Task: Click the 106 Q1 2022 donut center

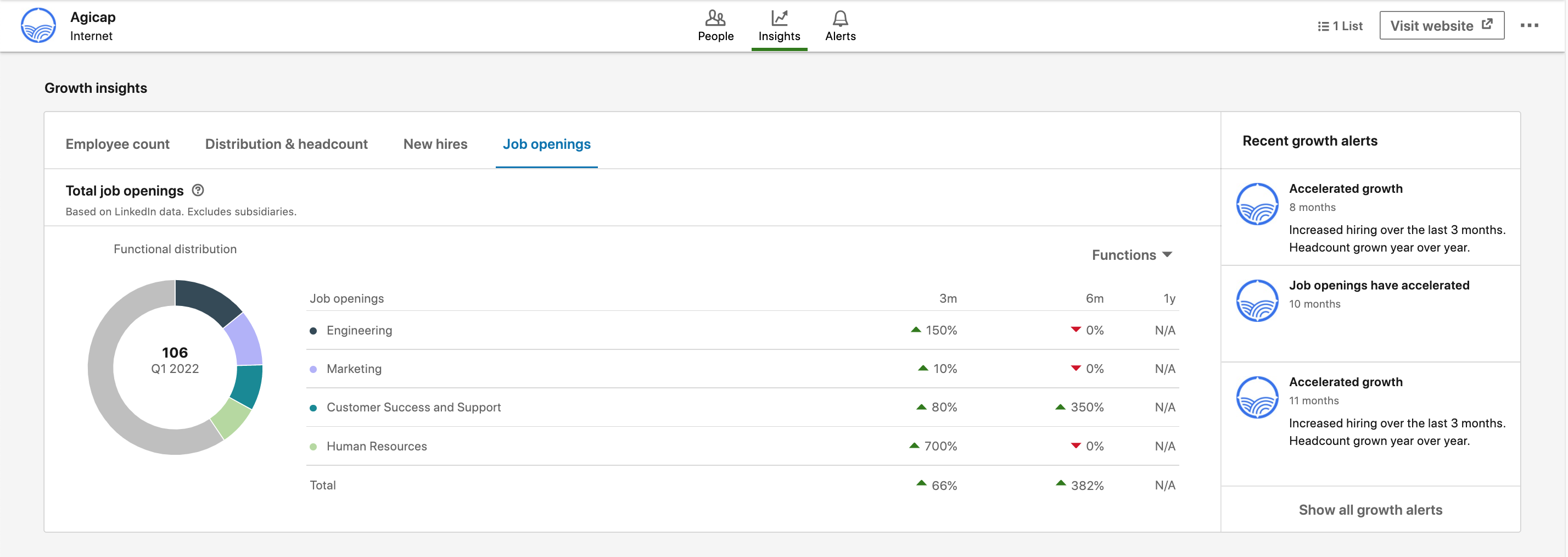Action: (175, 360)
